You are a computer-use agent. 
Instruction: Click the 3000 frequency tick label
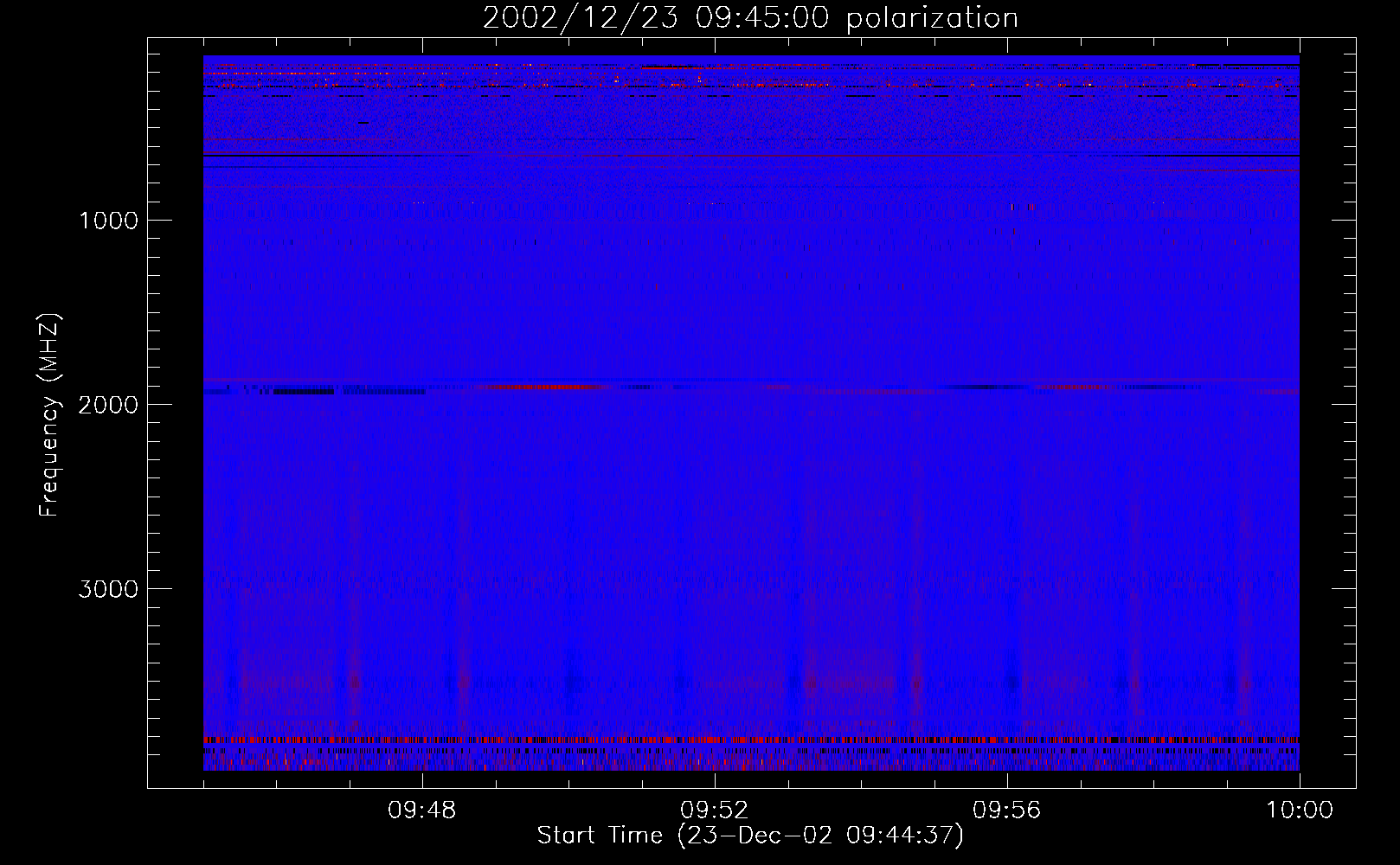pyautogui.click(x=108, y=589)
